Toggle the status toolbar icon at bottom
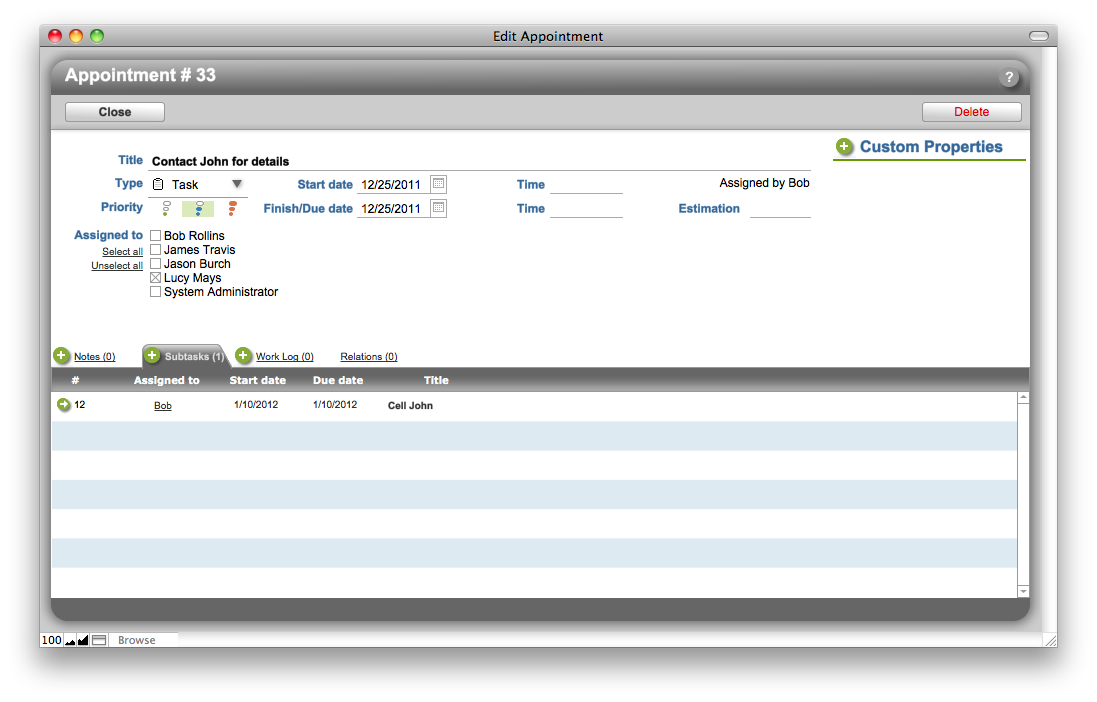The image size is (1097, 702). coord(99,640)
